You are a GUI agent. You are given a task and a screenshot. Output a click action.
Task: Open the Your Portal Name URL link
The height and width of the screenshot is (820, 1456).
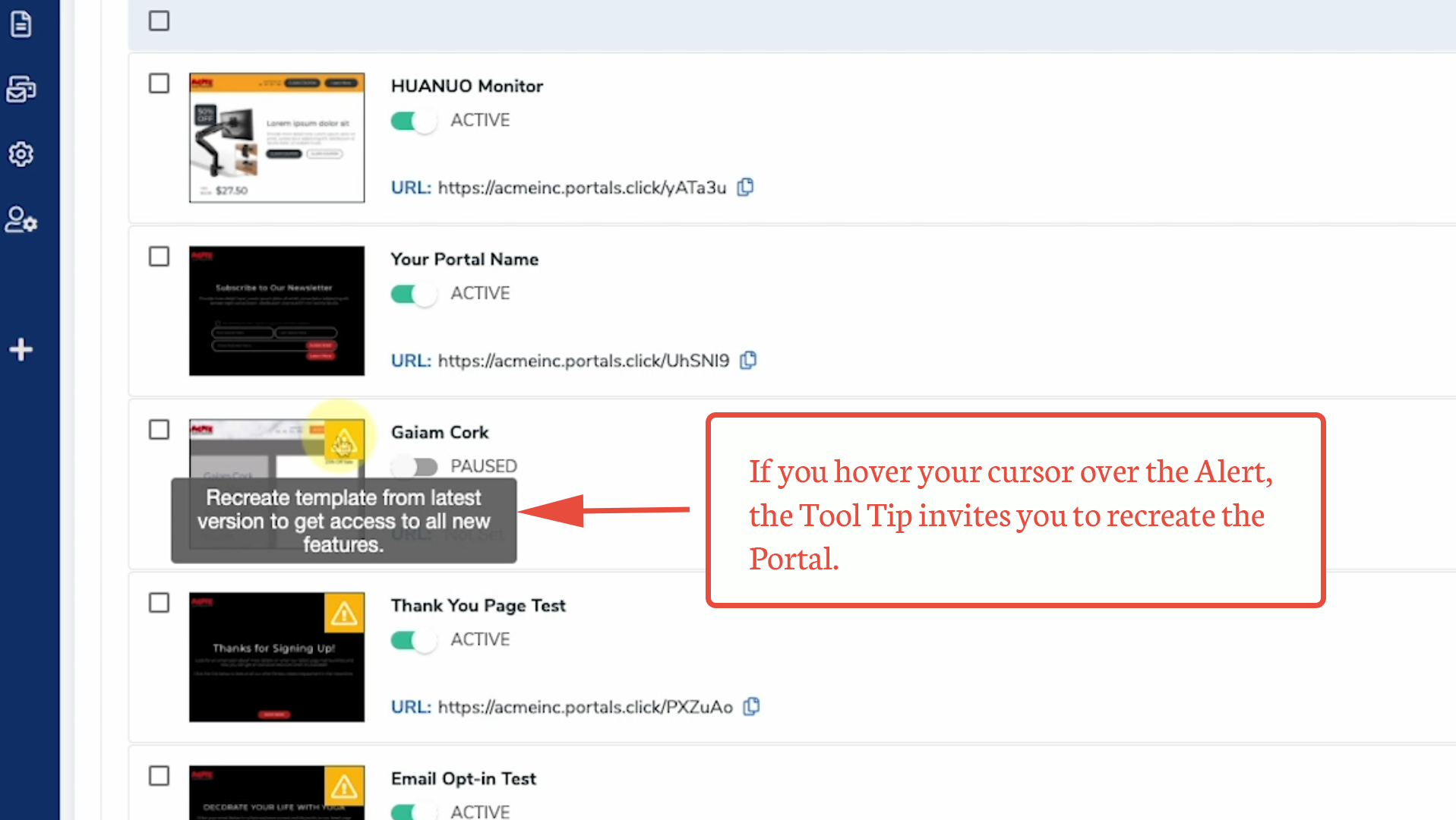(583, 361)
